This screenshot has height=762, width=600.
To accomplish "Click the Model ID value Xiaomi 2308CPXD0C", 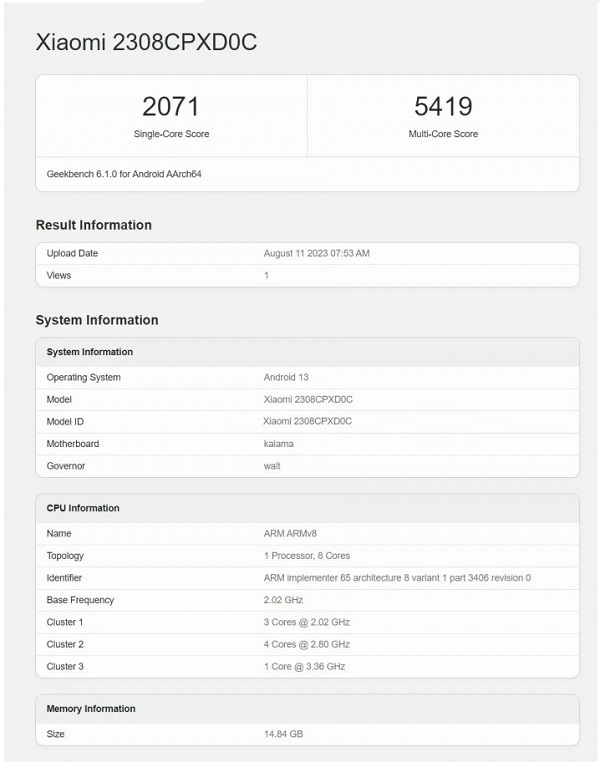I will point(308,421).
